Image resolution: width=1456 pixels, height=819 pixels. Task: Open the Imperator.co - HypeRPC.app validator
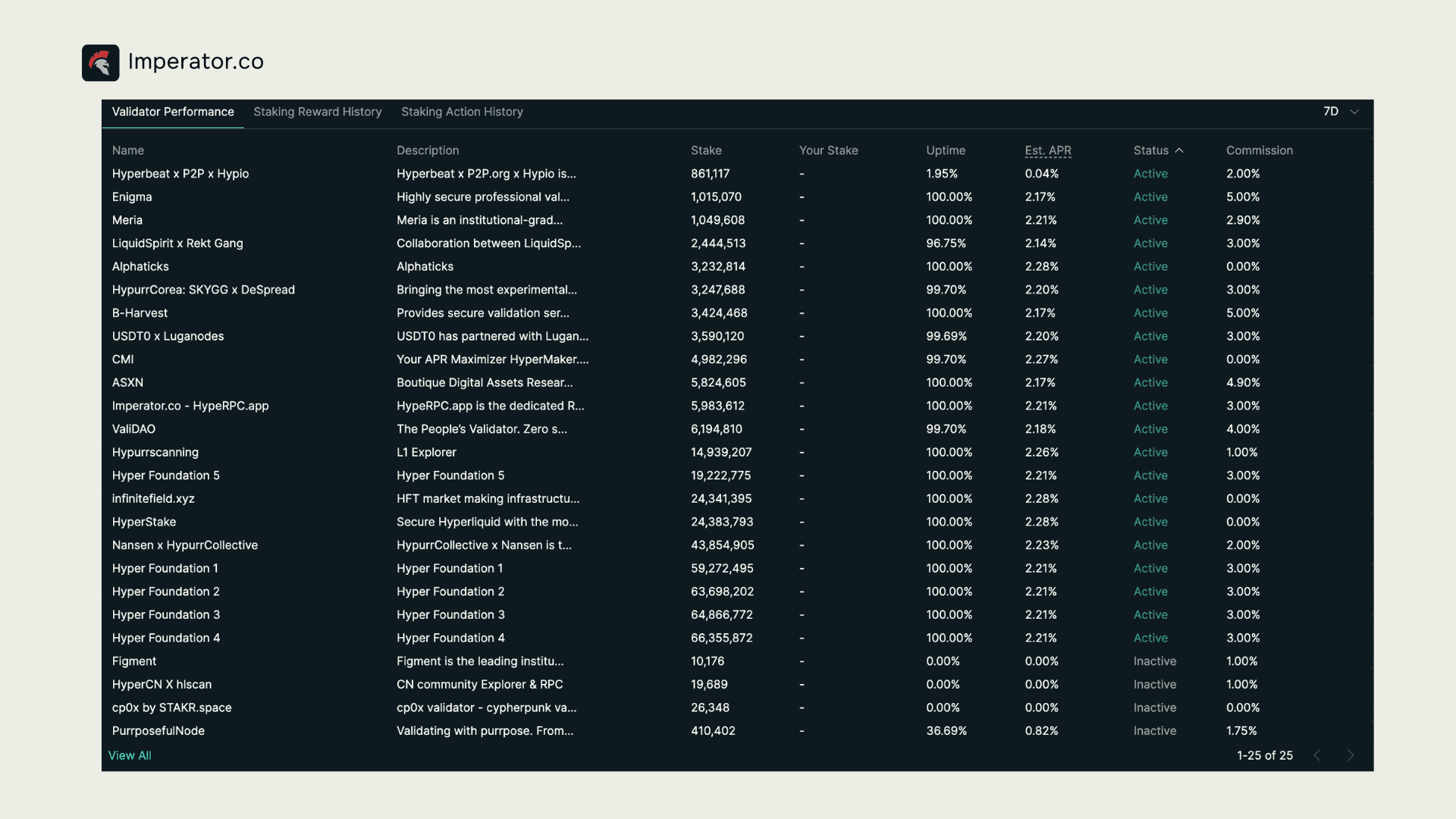190,406
